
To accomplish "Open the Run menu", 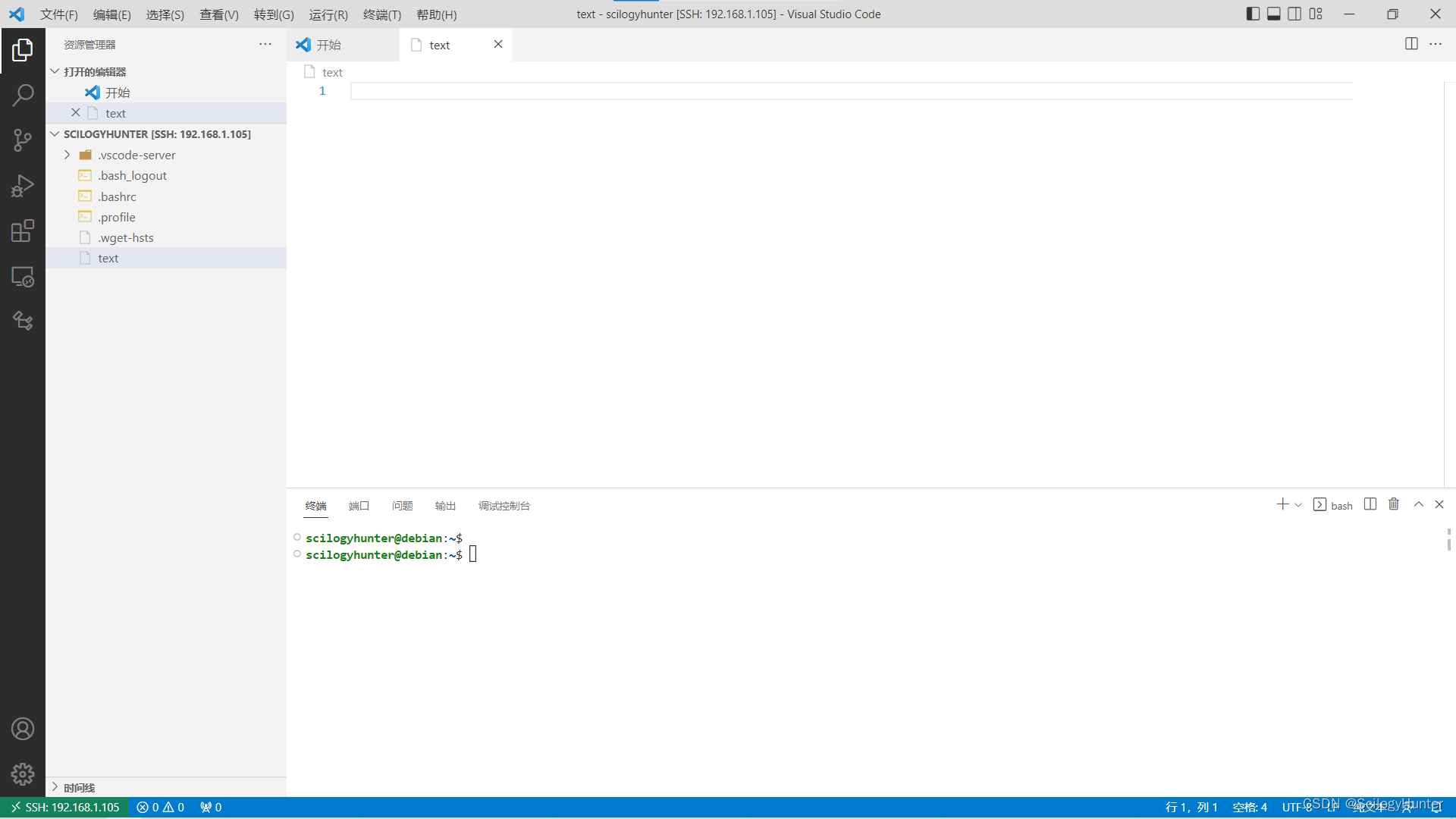I will pyautogui.click(x=328, y=14).
